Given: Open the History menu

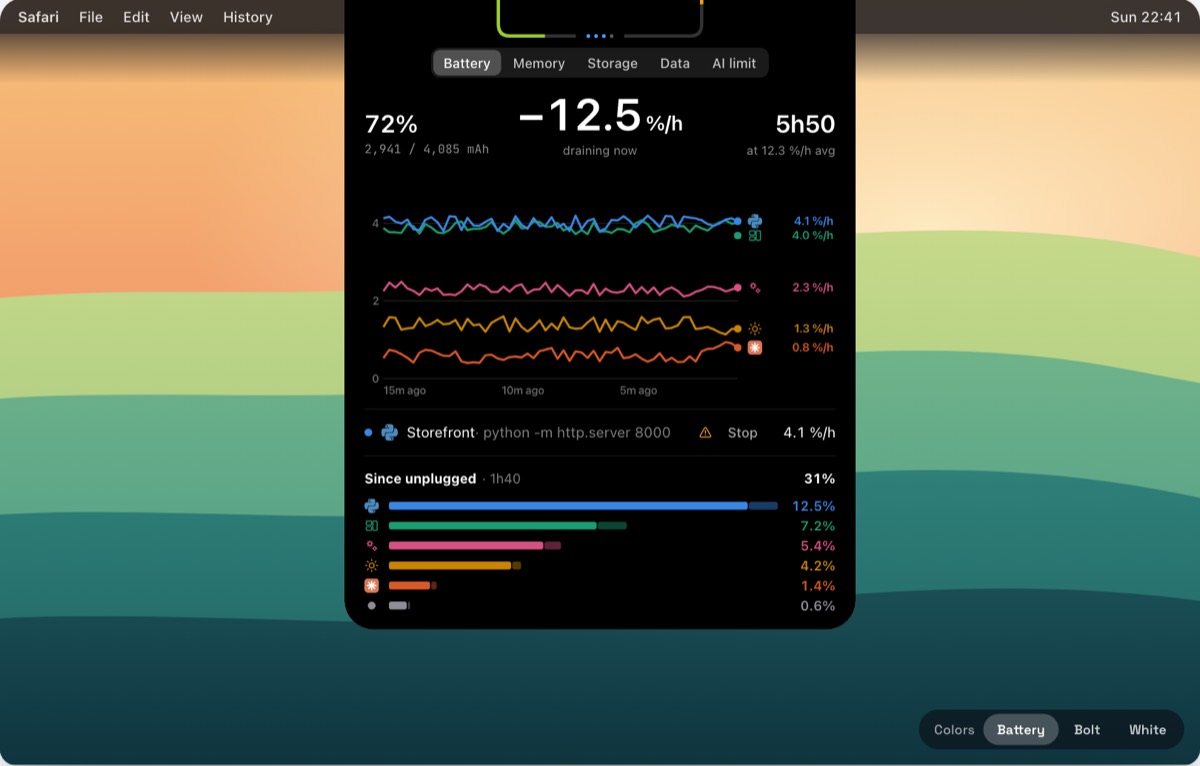Looking at the screenshot, I should [x=248, y=17].
